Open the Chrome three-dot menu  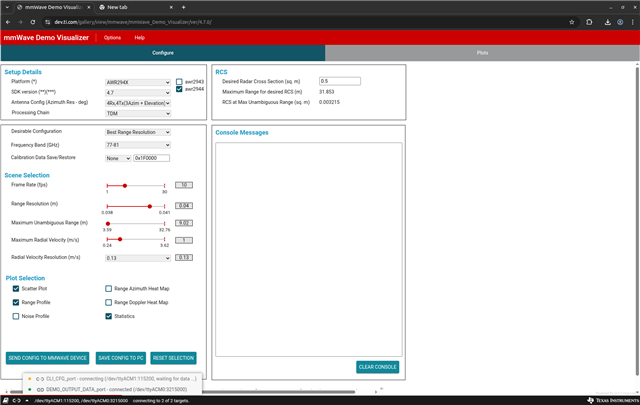point(632,22)
